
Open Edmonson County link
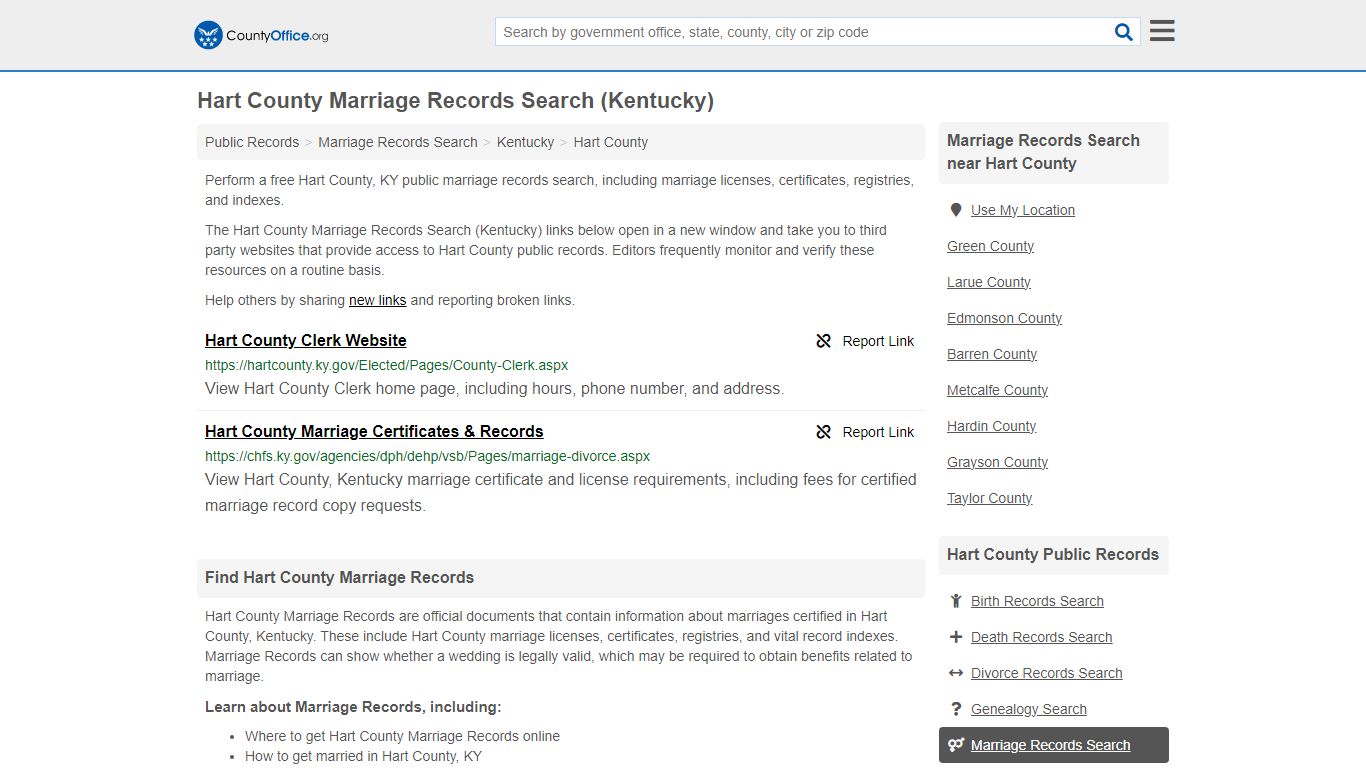[1004, 318]
